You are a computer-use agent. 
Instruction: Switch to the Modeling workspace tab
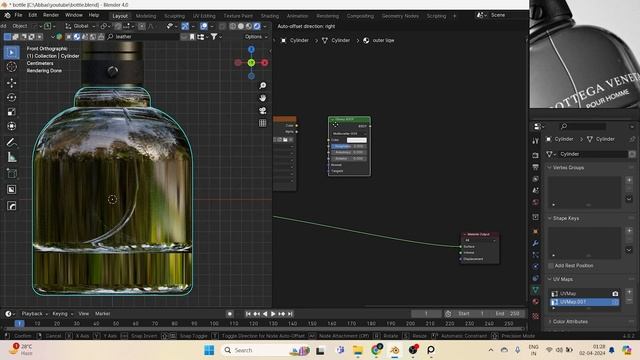point(146,16)
